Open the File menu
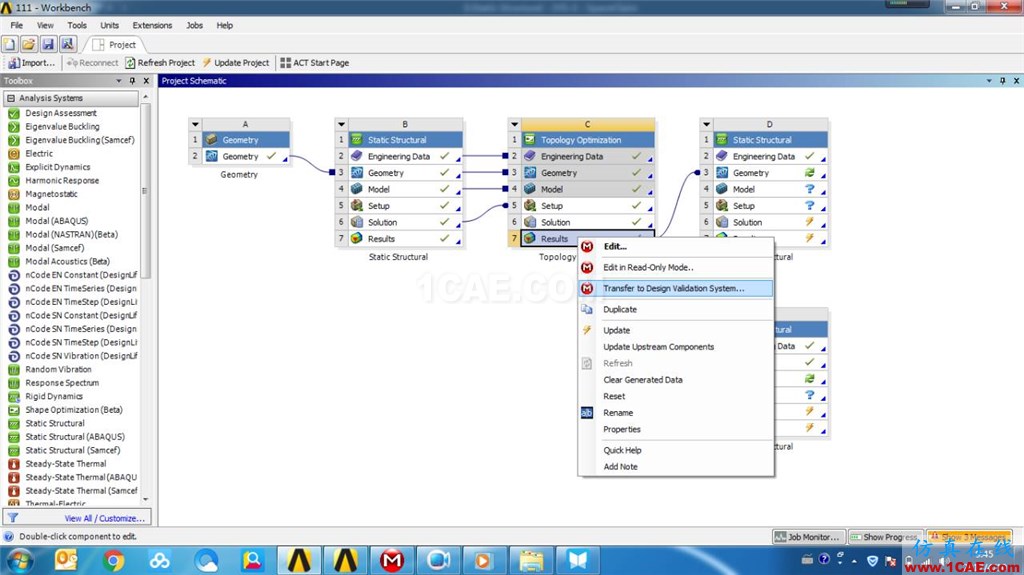Image resolution: width=1024 pixels, height=575 pixels. tap(16, 25)
